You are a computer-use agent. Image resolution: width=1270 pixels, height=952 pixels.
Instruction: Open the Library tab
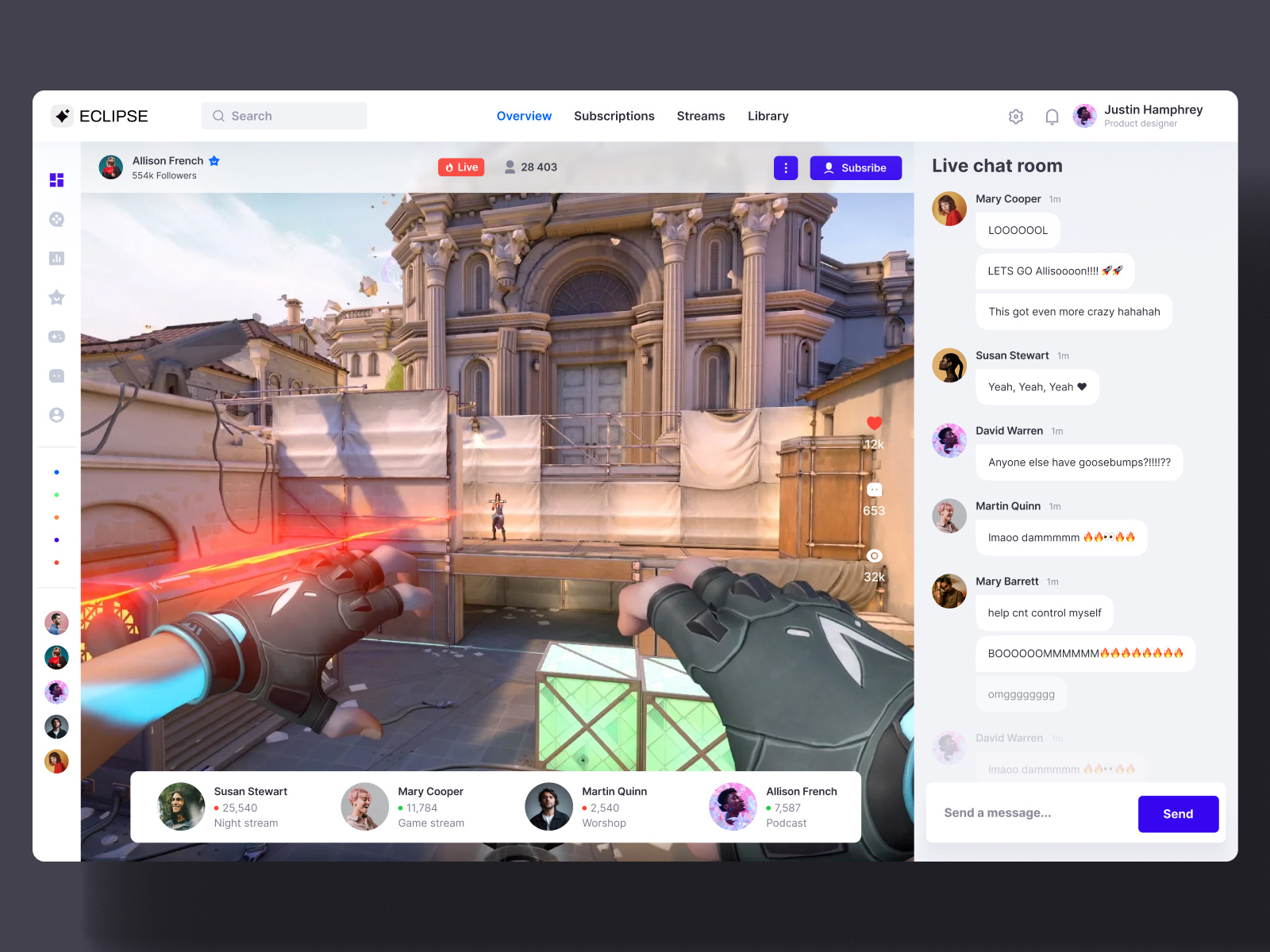[x=768, y=116]
